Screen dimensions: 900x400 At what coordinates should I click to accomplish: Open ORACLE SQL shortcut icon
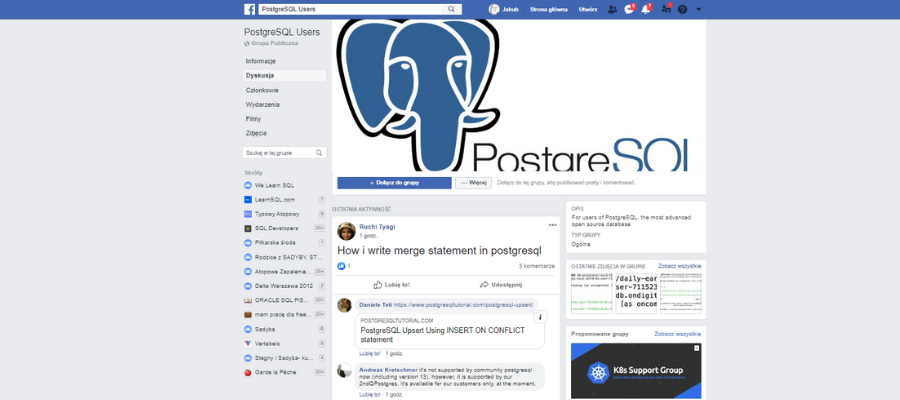[x=248, y=300]
